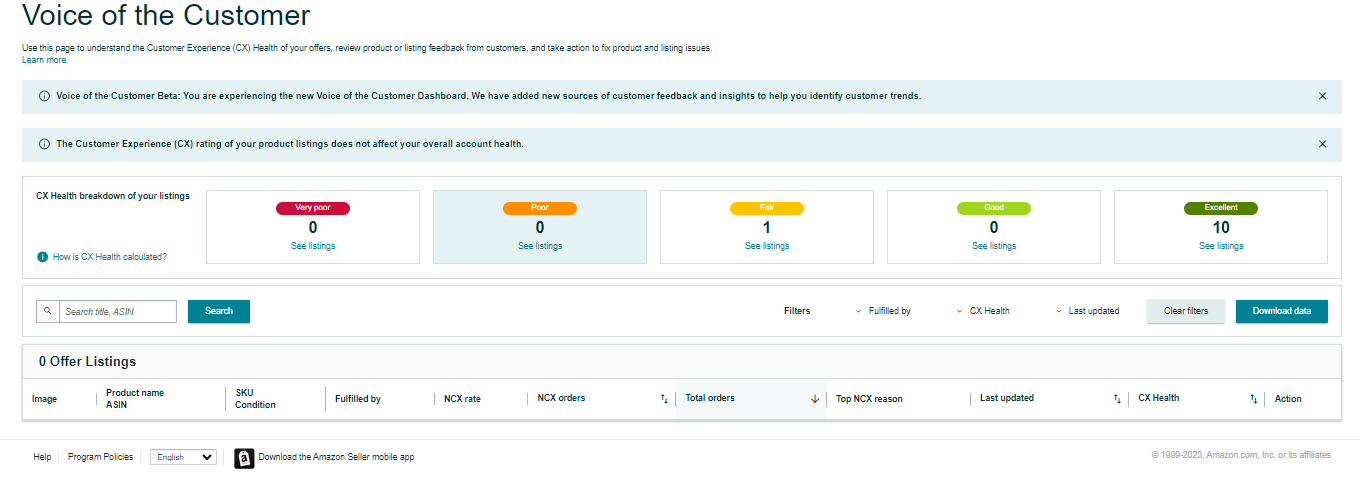Click the Poor orange badge
The height and width of the screenshot is (479, 1360).
click(x=540, y=208)
